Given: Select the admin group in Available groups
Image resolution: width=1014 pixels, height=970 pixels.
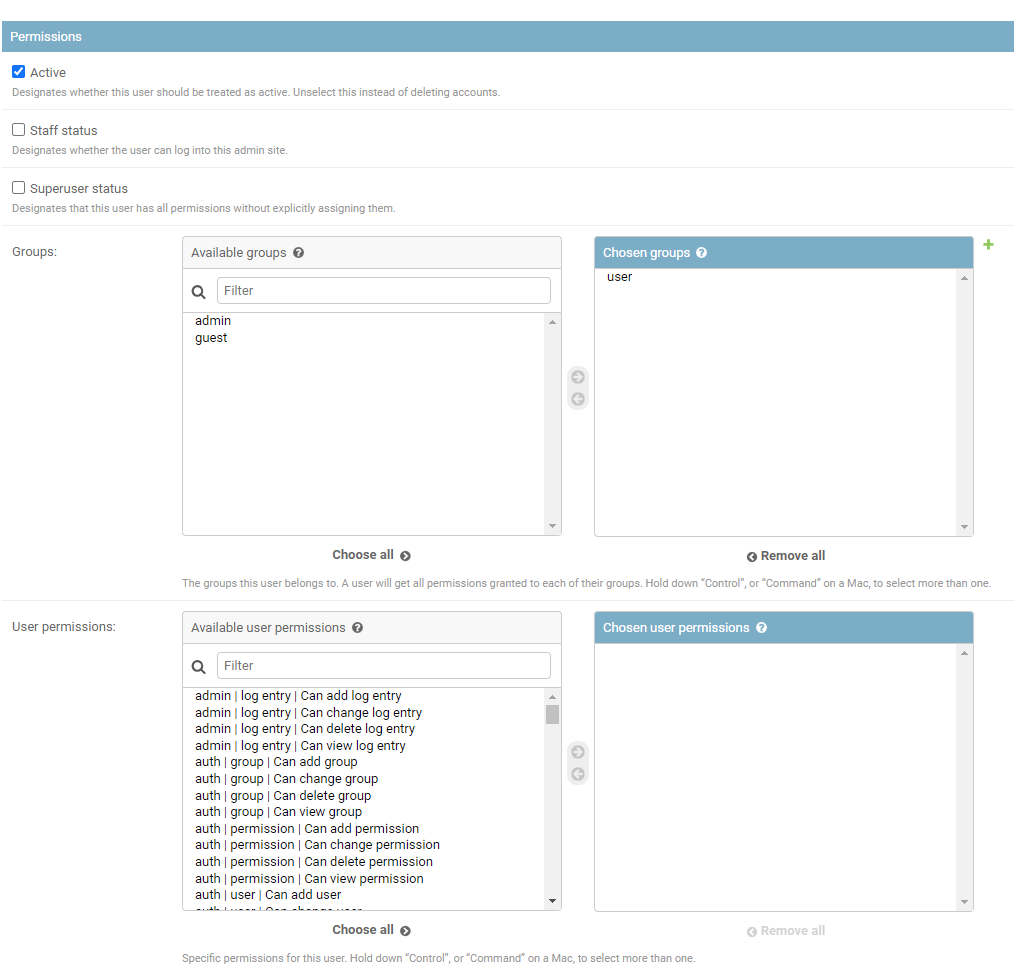Looking at the screenshot, I should (x=363, y=321).
